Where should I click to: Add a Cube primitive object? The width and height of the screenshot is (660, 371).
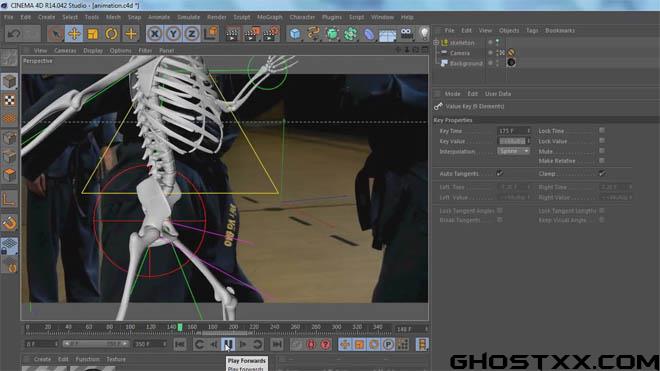(x=295, y=34)
